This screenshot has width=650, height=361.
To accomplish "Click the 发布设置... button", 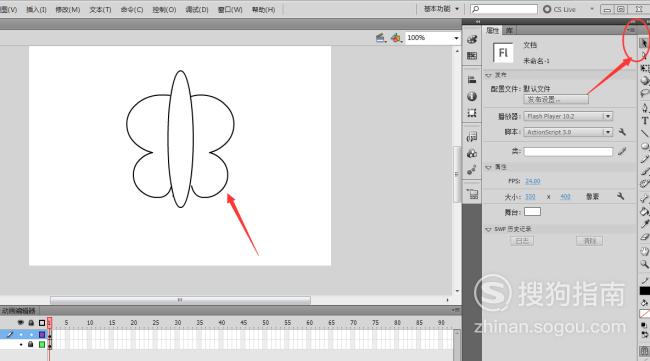I will tap(556, 99).
